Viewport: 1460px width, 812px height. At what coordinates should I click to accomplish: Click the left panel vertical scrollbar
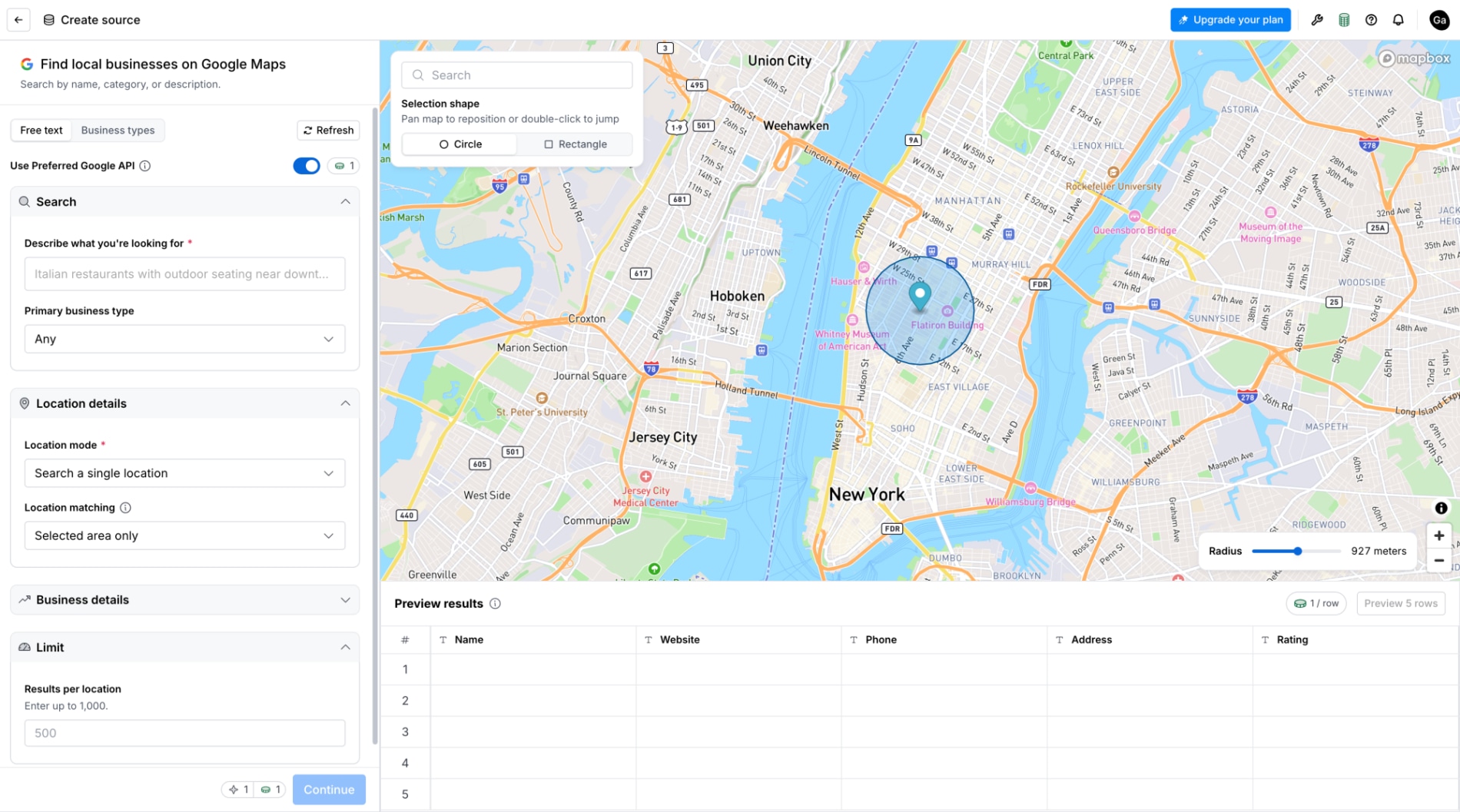375,426
